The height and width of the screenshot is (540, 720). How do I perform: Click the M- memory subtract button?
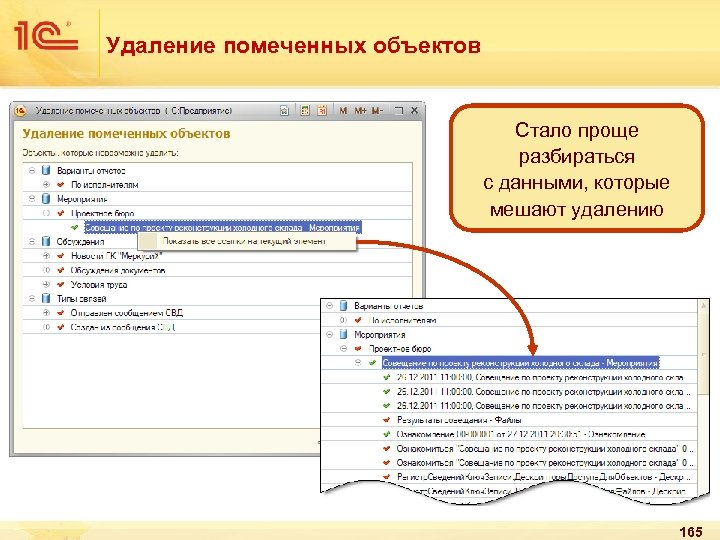pyautogui.click(x=377, y=111)
